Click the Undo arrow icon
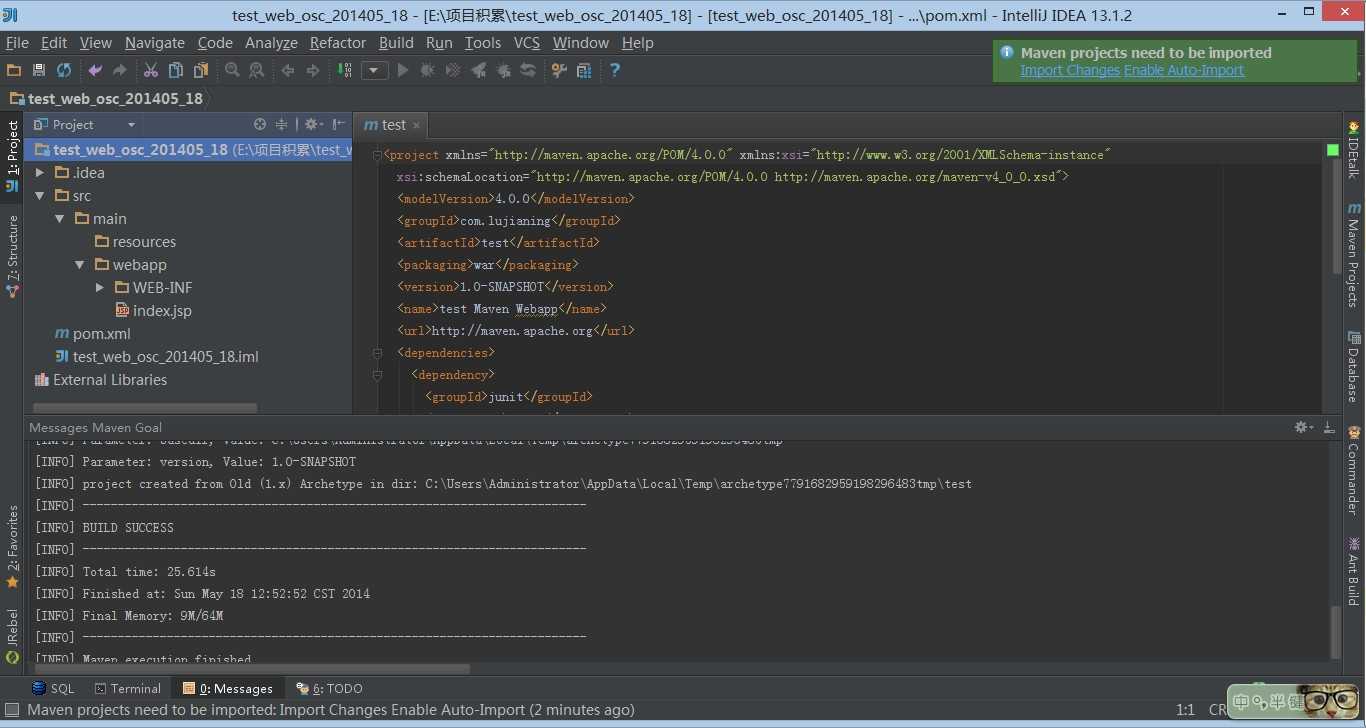 pyautogui.click(x=95, y=70)
